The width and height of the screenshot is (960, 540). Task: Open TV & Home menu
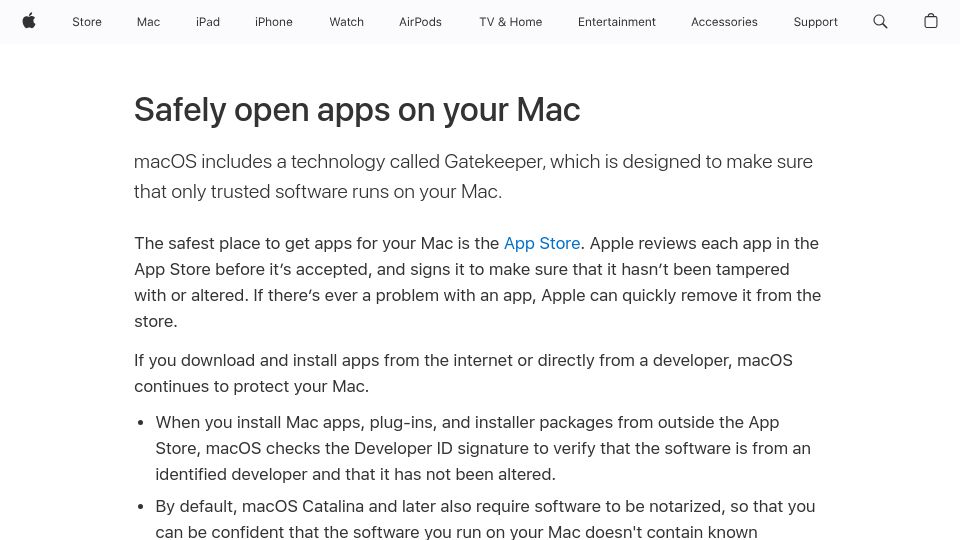tap(511, 22)
